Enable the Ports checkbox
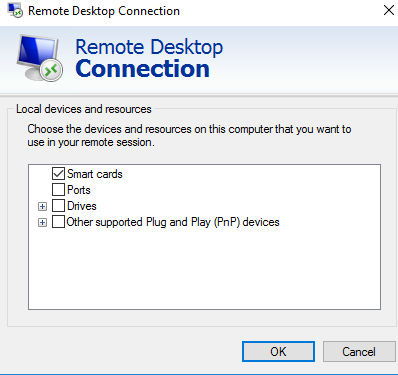This screenshot has width=398, height=375. [58, 190]
